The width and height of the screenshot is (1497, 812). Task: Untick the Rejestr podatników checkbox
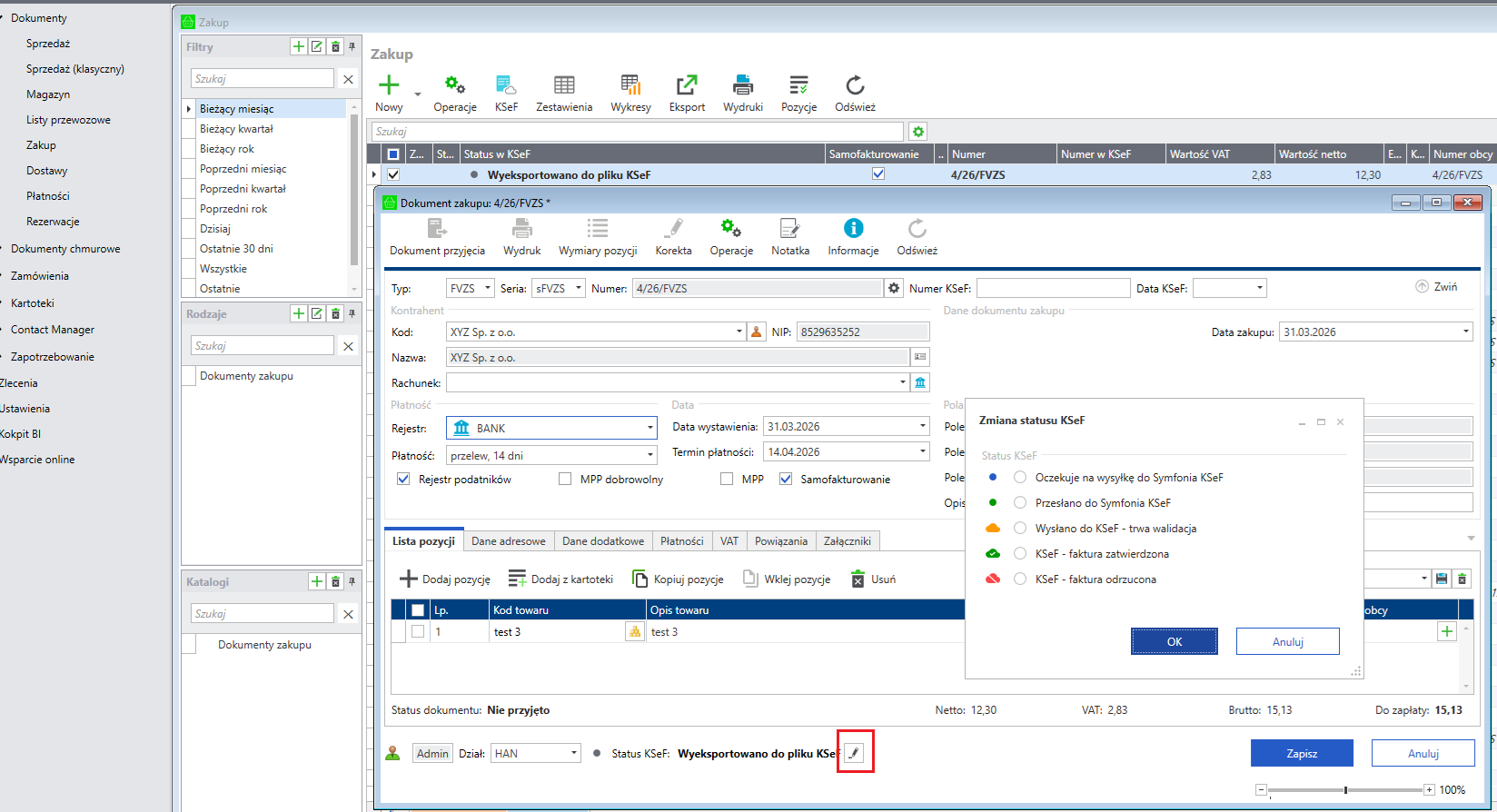coord(403,479)
